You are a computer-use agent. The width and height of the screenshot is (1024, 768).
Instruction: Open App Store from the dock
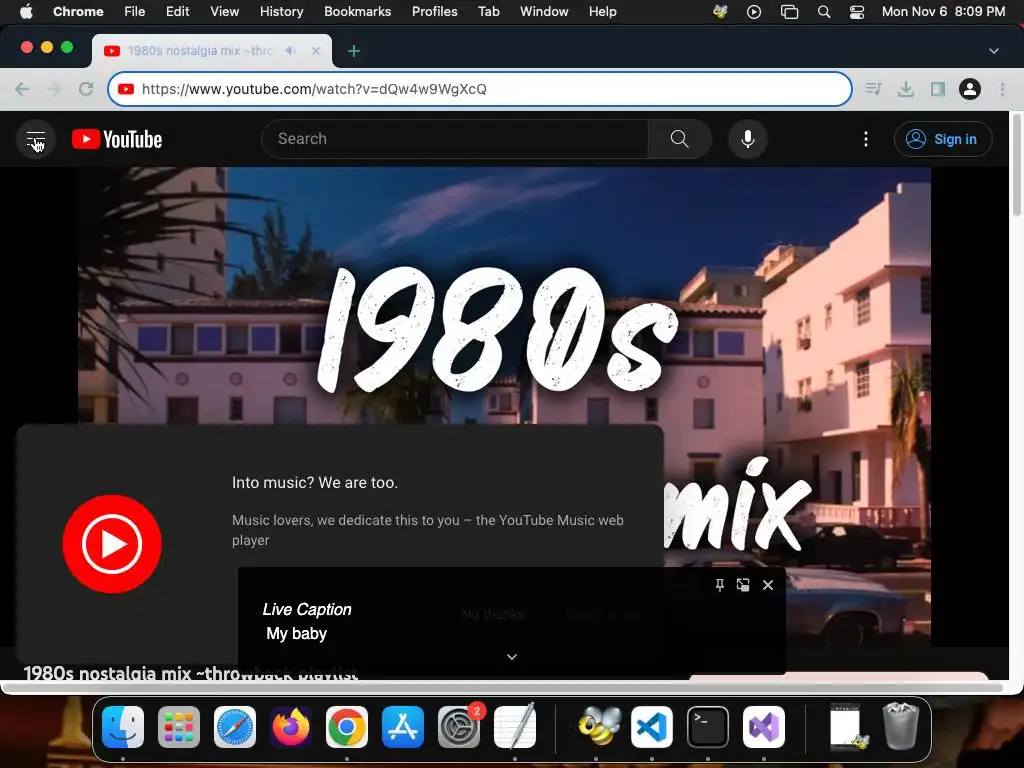[x=402, y=727]
